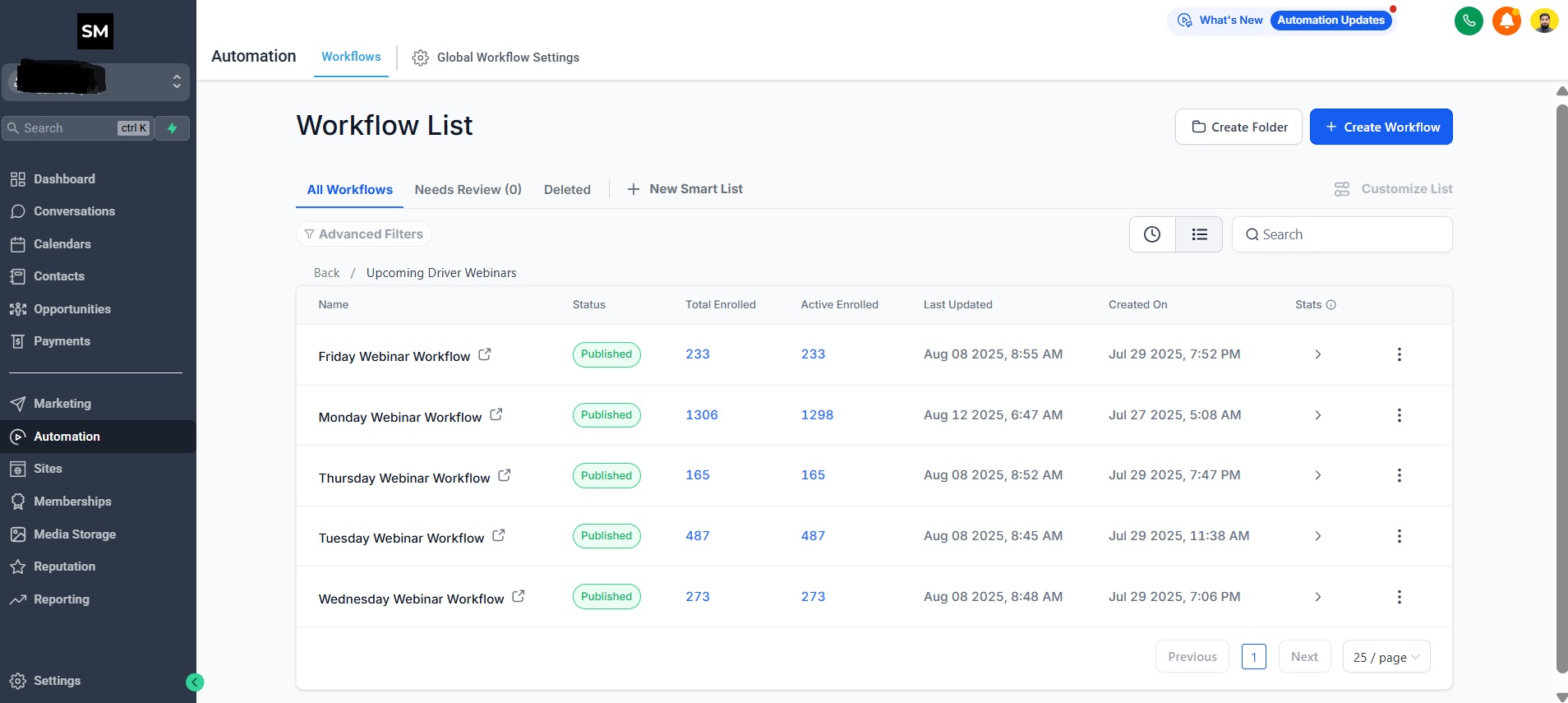1568x703 pixels.
Task: Click the green lightning quick actions icon
Action: [x=173, y=128]
